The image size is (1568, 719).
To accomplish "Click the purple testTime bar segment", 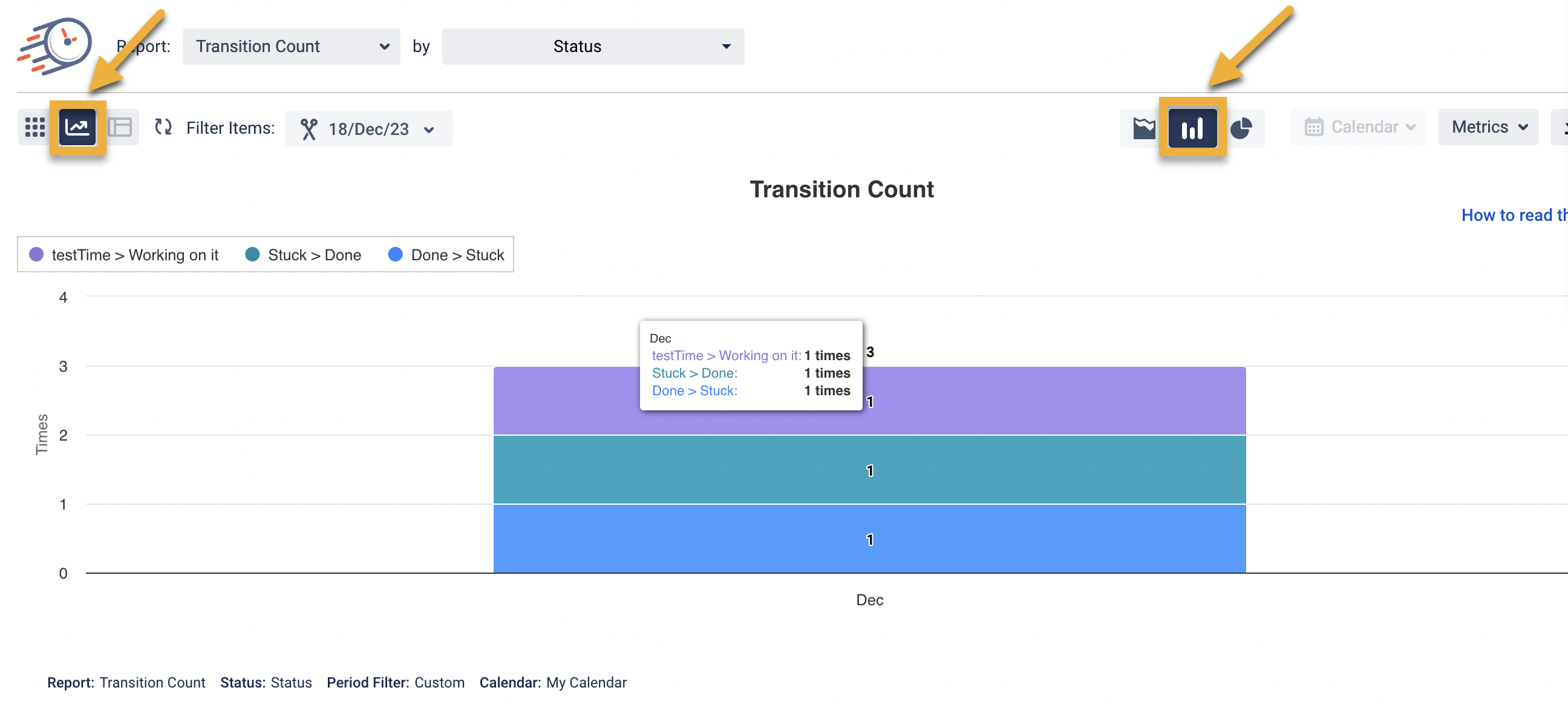I will click(1035, 400).
